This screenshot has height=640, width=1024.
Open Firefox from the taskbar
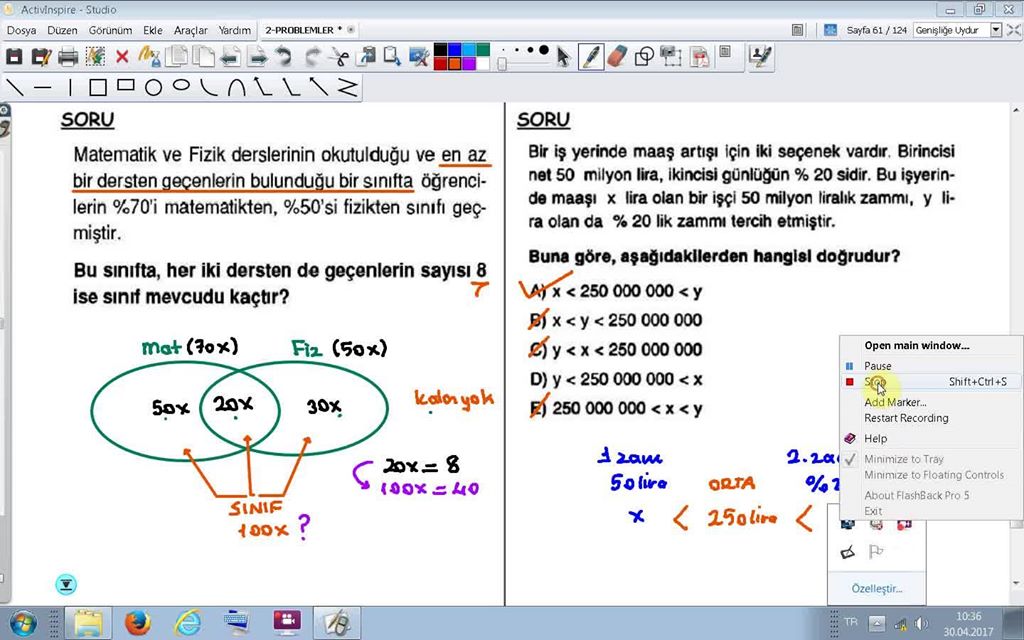pos(138,623)
